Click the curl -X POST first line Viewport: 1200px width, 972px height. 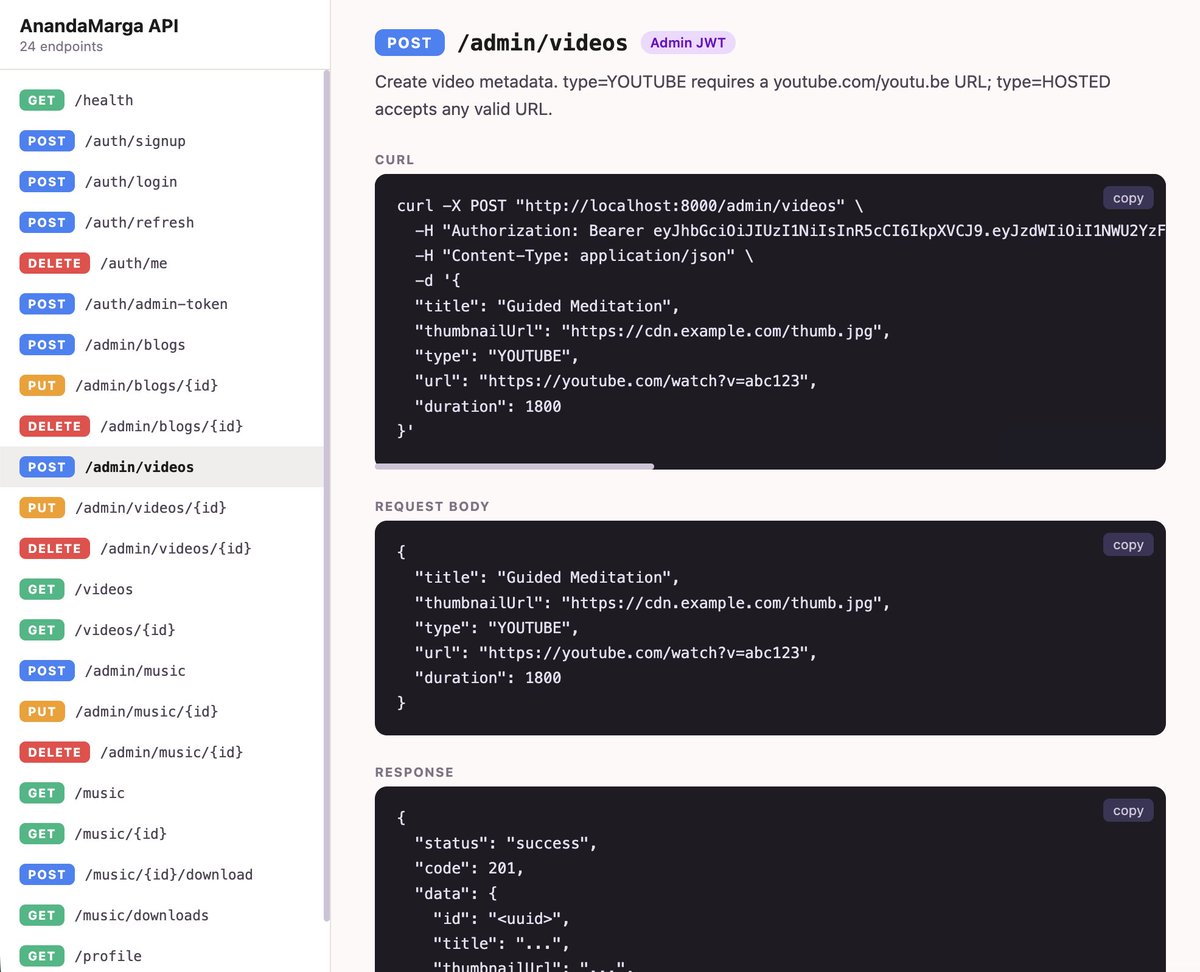630,206
